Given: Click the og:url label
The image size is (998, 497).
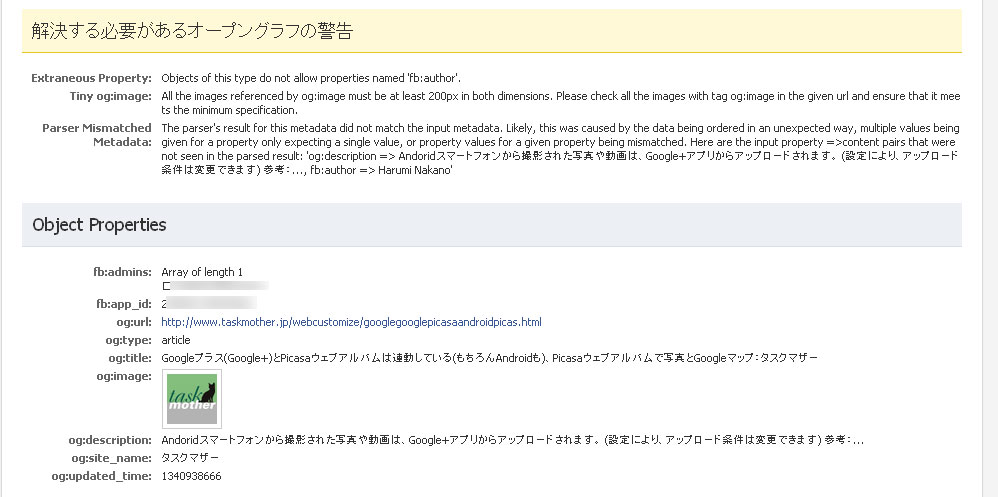Looking at the screenshot, I should click(x=134, y=322).
